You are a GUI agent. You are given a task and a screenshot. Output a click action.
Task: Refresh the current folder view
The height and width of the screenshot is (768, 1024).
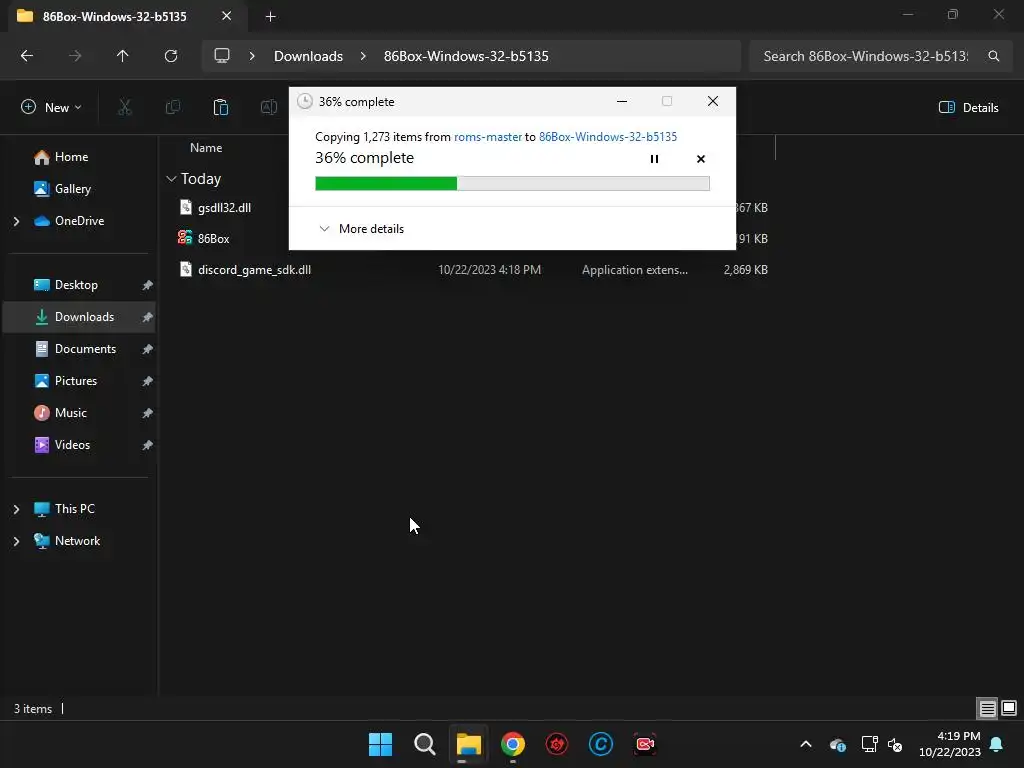171,56
